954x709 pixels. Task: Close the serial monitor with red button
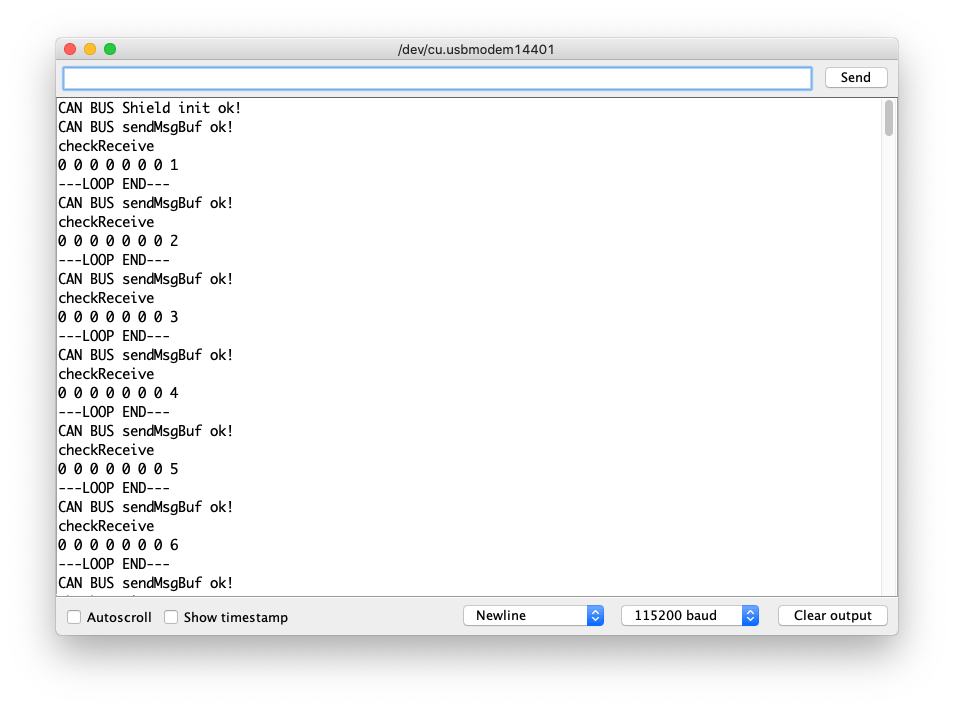(70, 49)
